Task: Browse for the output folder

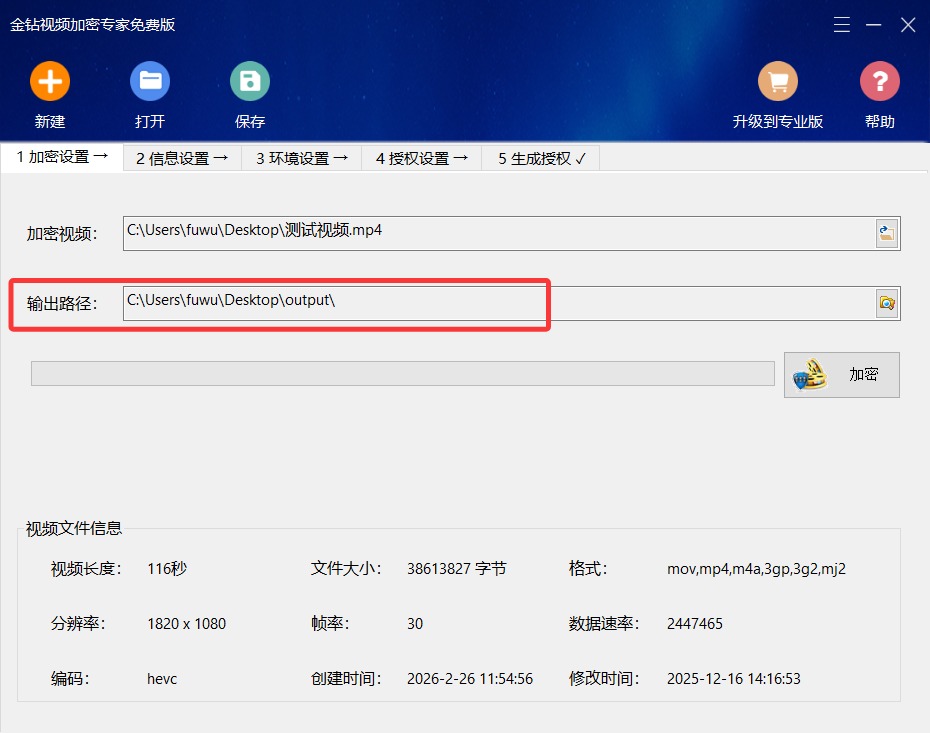Action: tap(887, 303)
